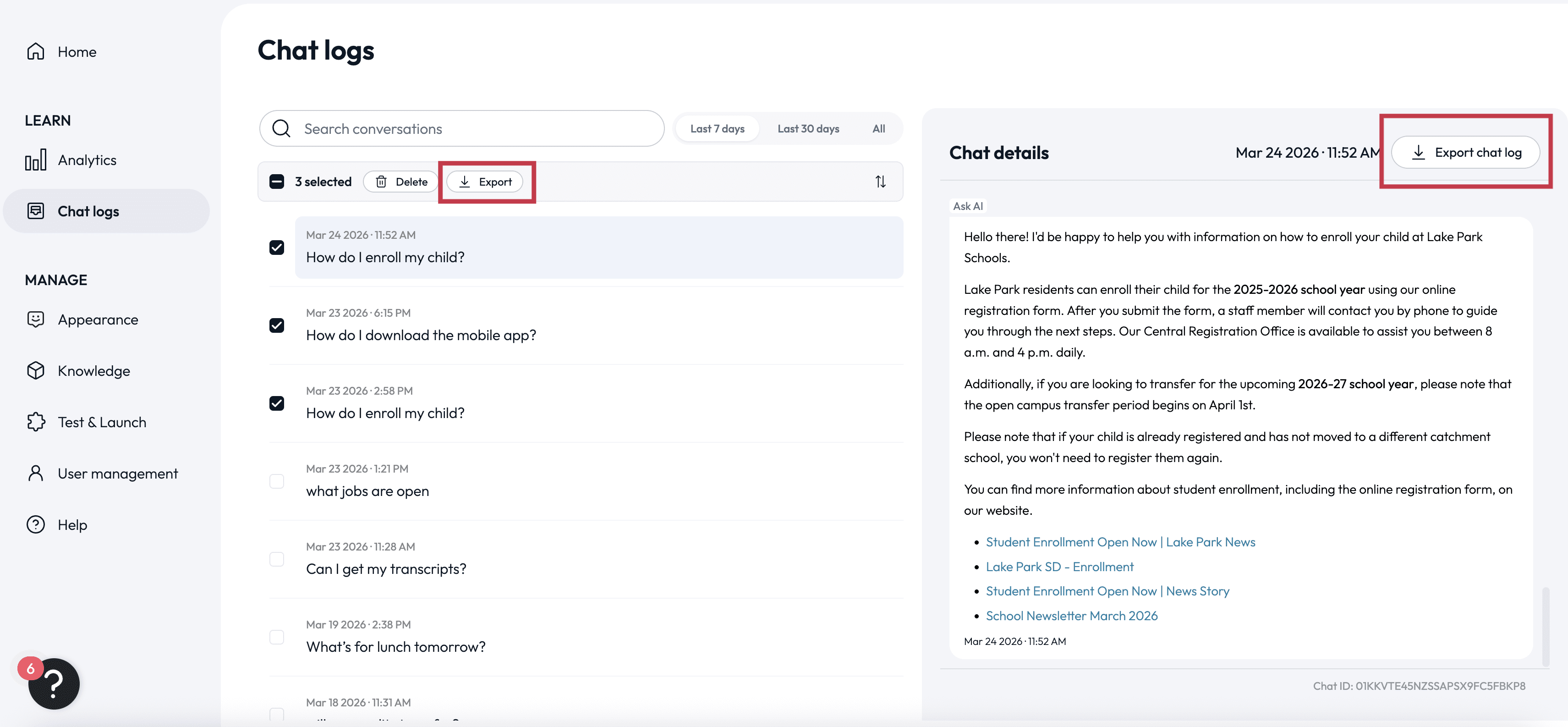Screen dimensions: 1568x727
Task: Click the trash icon in Delete button
Action: click(381, 182)
